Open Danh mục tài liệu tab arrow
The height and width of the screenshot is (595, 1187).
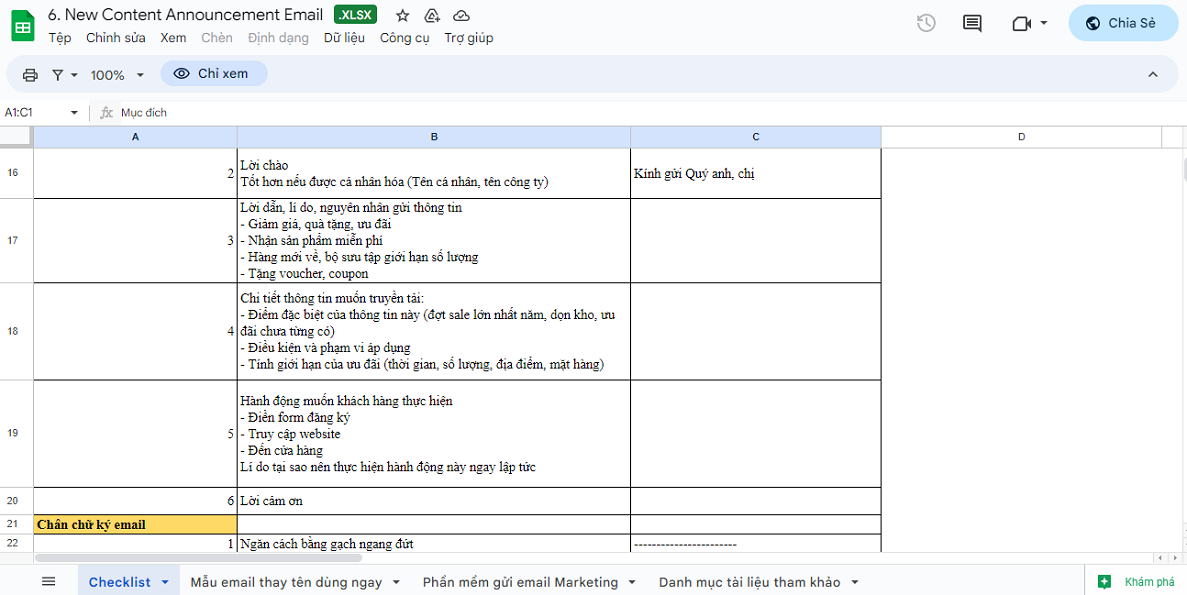[855, 582]
